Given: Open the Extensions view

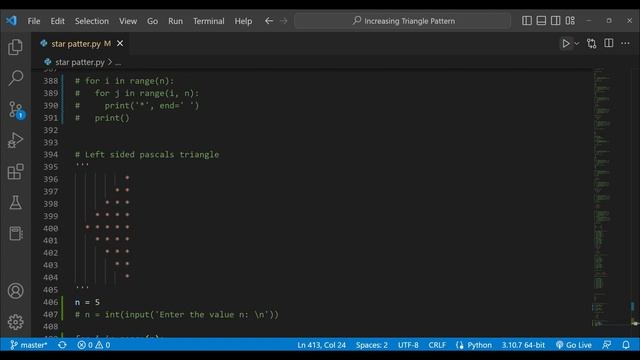Looking at the screenshot, I should click(x=16, y=171).
